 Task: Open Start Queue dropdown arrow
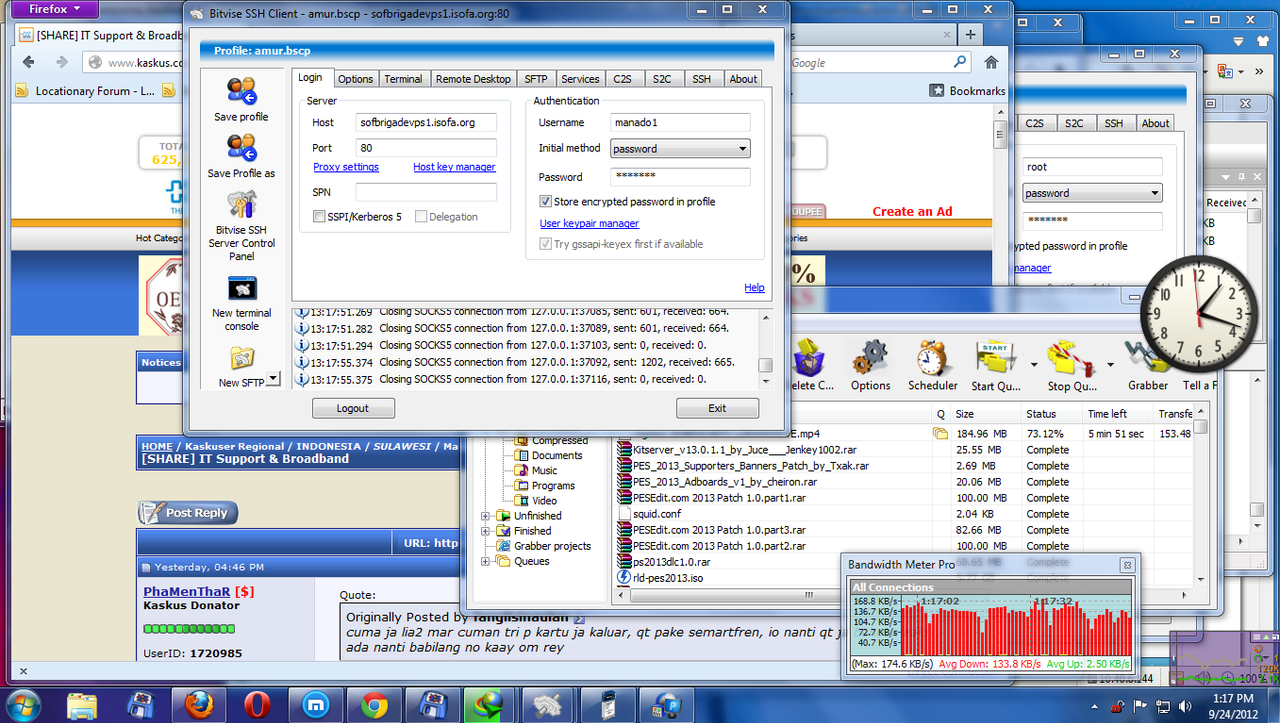tap(1034, 364)
